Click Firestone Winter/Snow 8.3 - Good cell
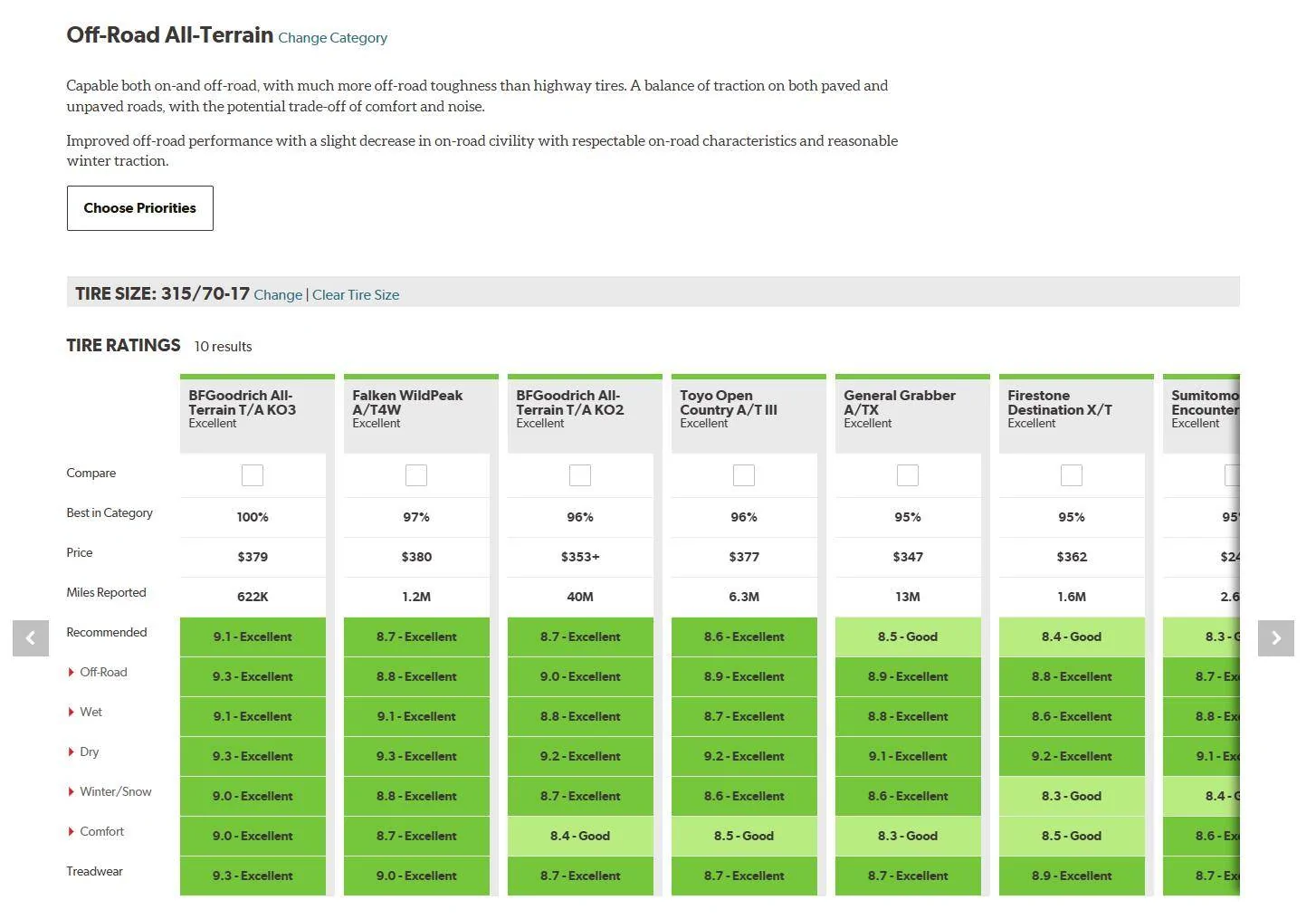Screen dimensions: 1316x919 pyautogui.click(x=1072, y=796)
